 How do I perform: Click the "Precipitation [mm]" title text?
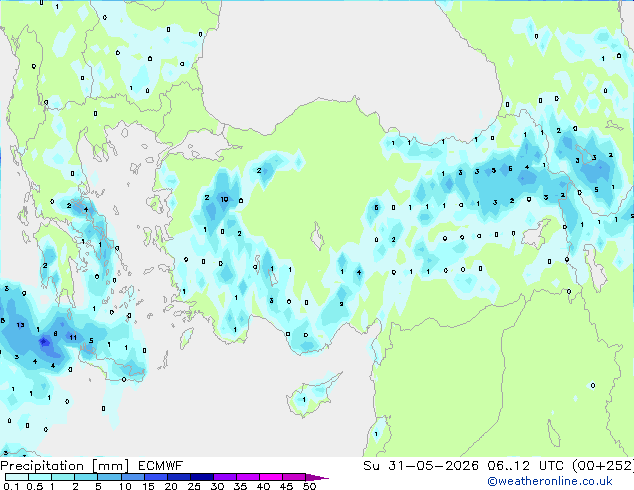65,466
